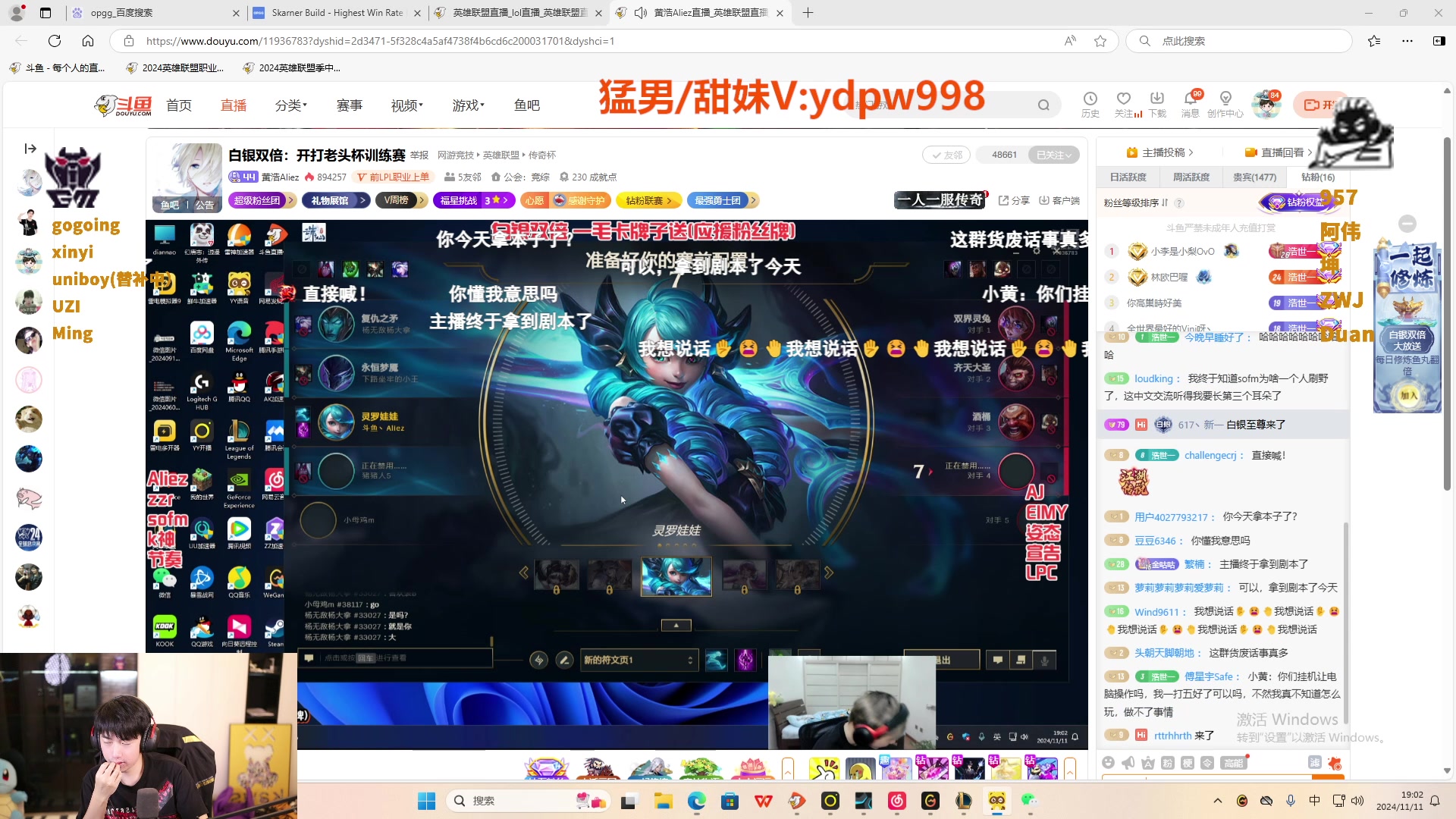The width and height of the screenshot is (1456, 819).
Task: Open the 历史 history icon
Action: (1090, 104)
